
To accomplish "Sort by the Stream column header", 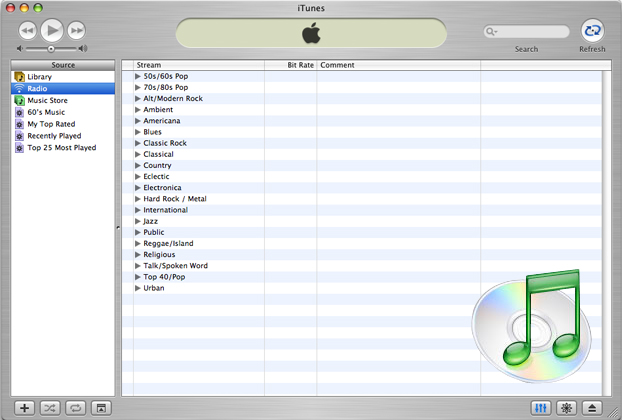I will [x=199, y=65].
